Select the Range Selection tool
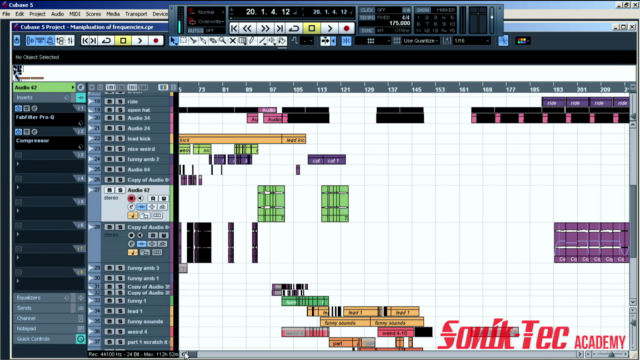Image resolution: width=640 pixels, height=360 pixels. 184,41
